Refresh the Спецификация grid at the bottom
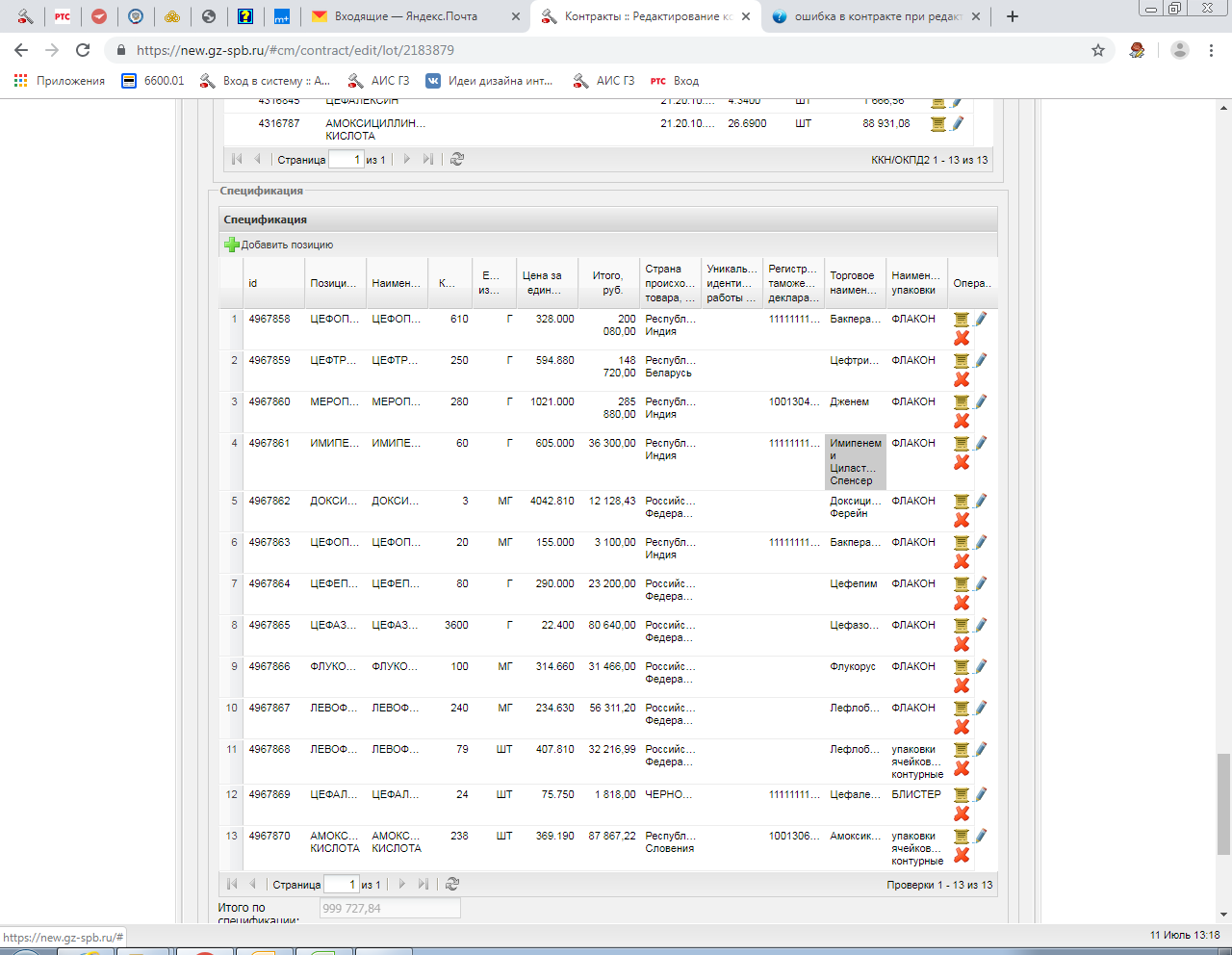The width and height of the screenshot is (1232, 955). [x=452, y=884]
